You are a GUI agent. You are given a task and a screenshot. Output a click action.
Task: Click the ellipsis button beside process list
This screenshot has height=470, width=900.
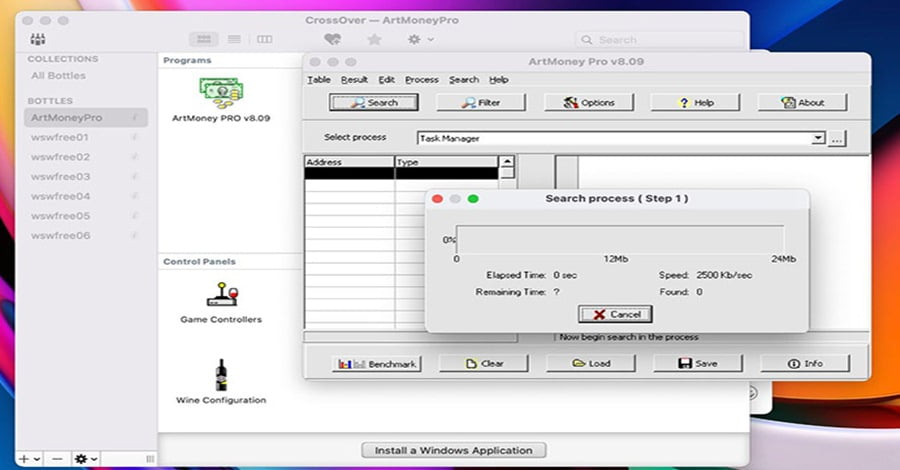[x=837, y=138]
